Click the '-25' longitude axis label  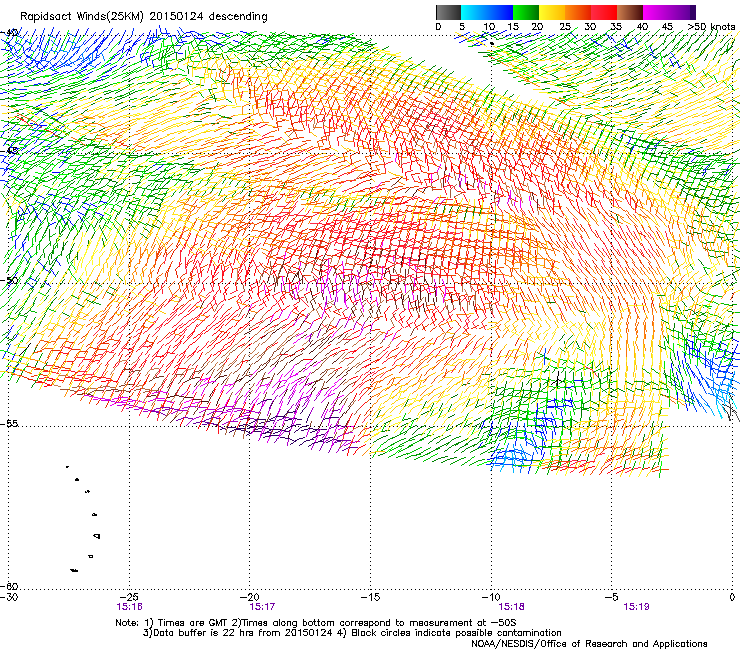coord(129,598)
